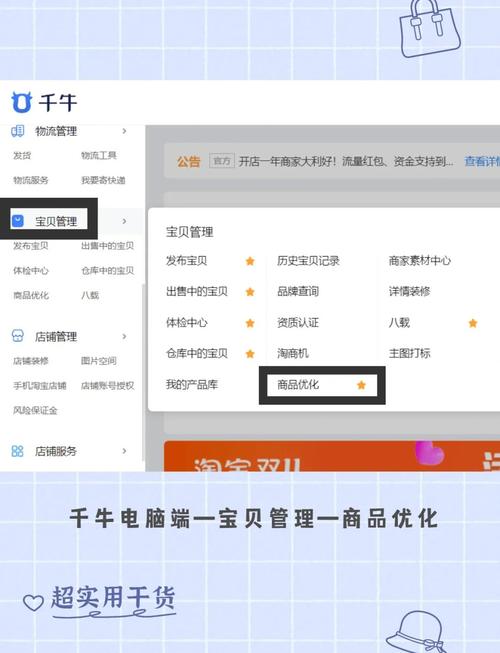Click 仓库中的宝贝 in the left sidebar
The height and width of the screenshot is (653, 500).
pos(107,271)
